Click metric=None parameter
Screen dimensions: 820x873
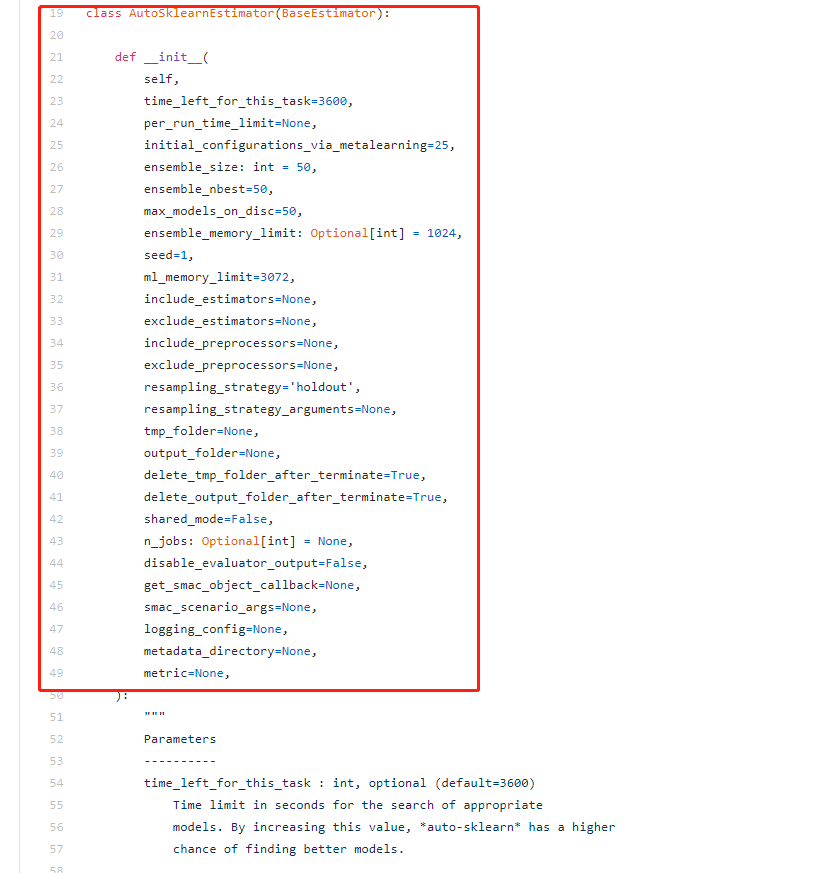click(x=184, y=673)
